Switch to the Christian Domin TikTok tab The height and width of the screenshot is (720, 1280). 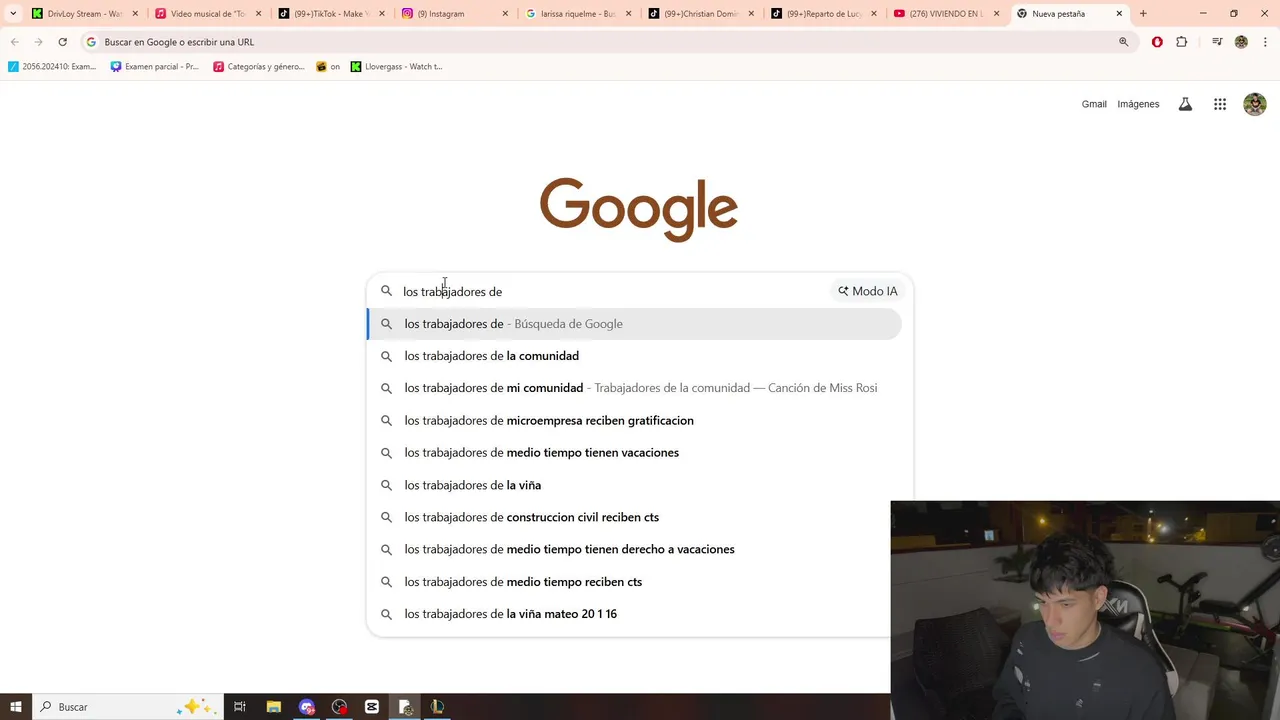[x=700, y=14]
